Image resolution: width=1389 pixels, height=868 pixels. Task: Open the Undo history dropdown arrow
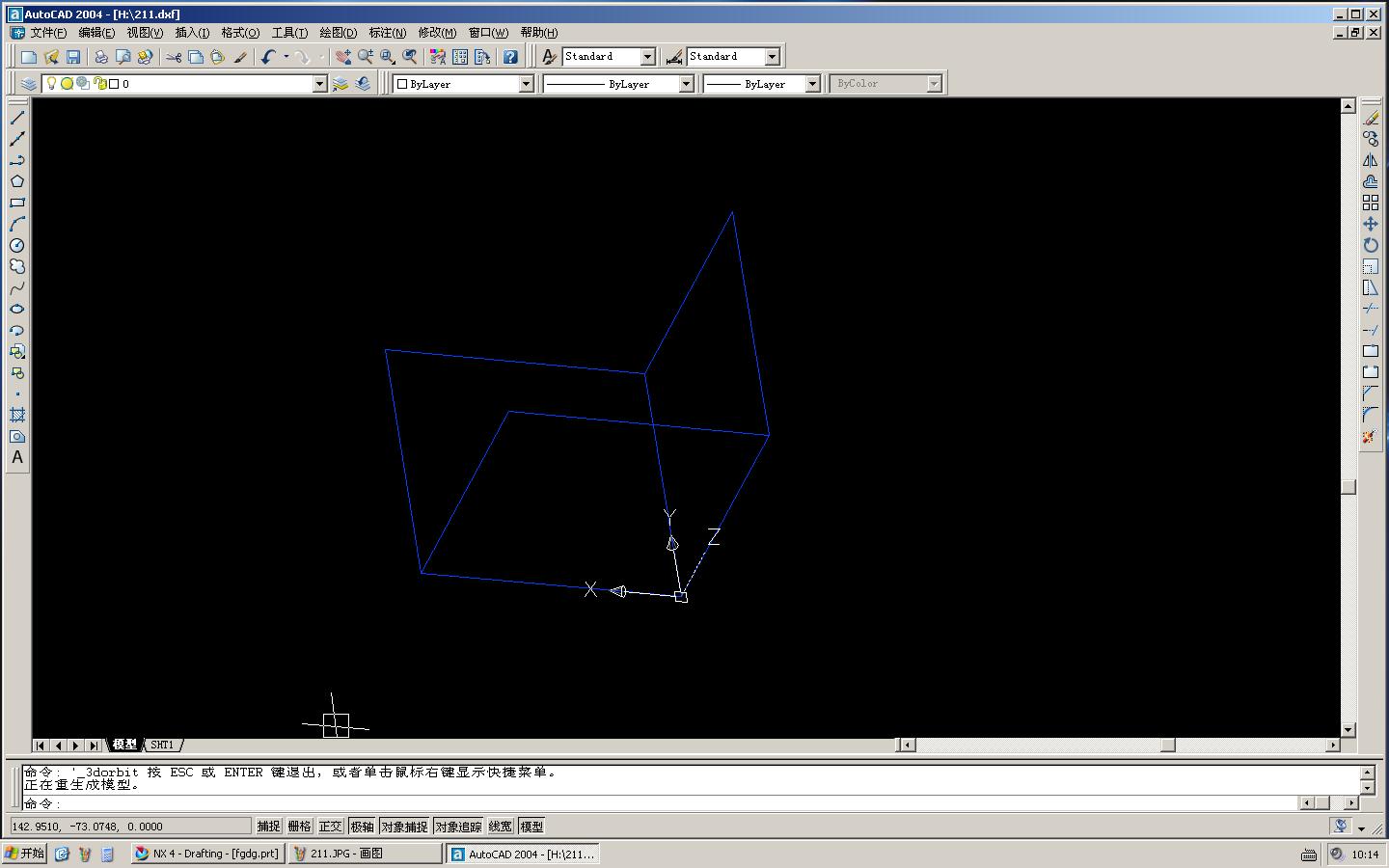tap(286, 57)
